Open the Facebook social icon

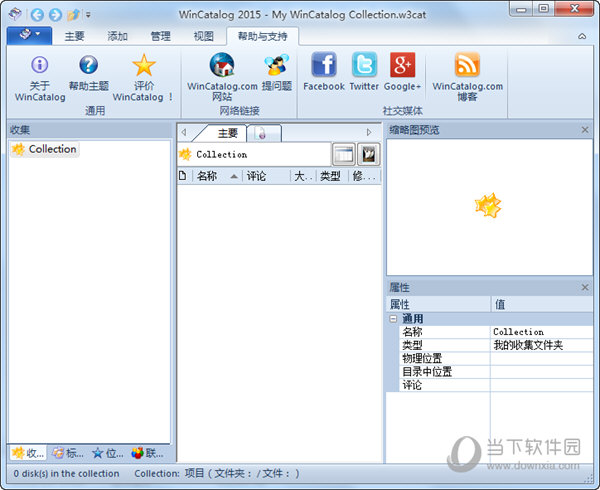point(324,65)
